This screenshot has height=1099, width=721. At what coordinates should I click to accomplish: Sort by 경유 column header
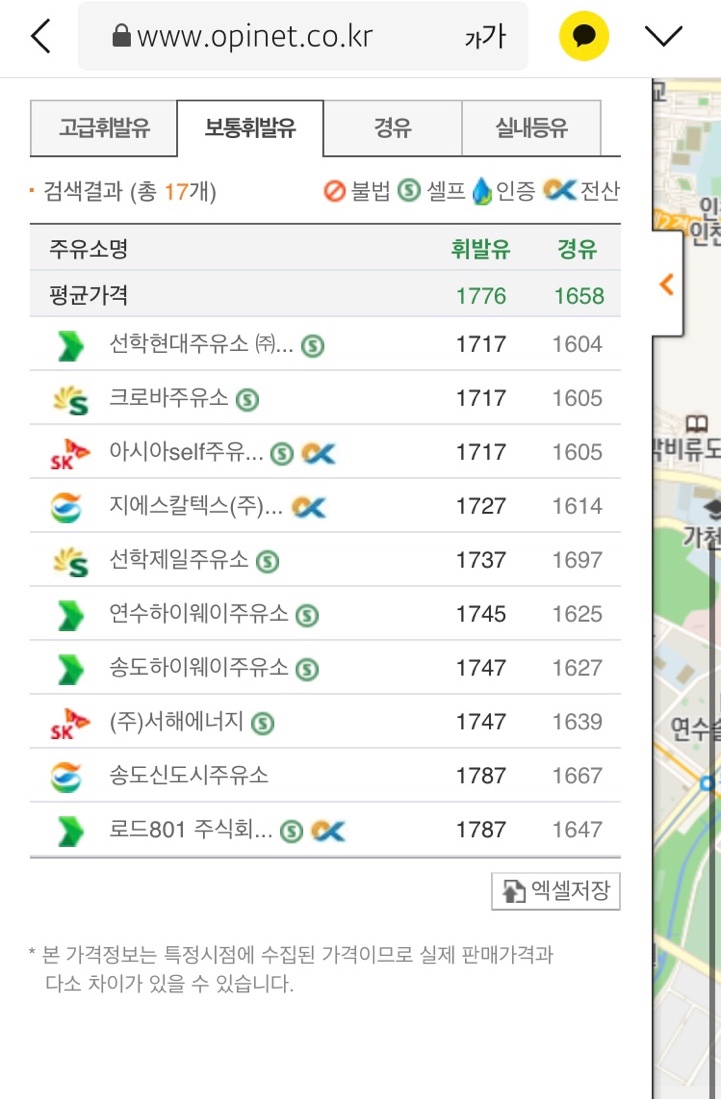click(x=577, y=249)
